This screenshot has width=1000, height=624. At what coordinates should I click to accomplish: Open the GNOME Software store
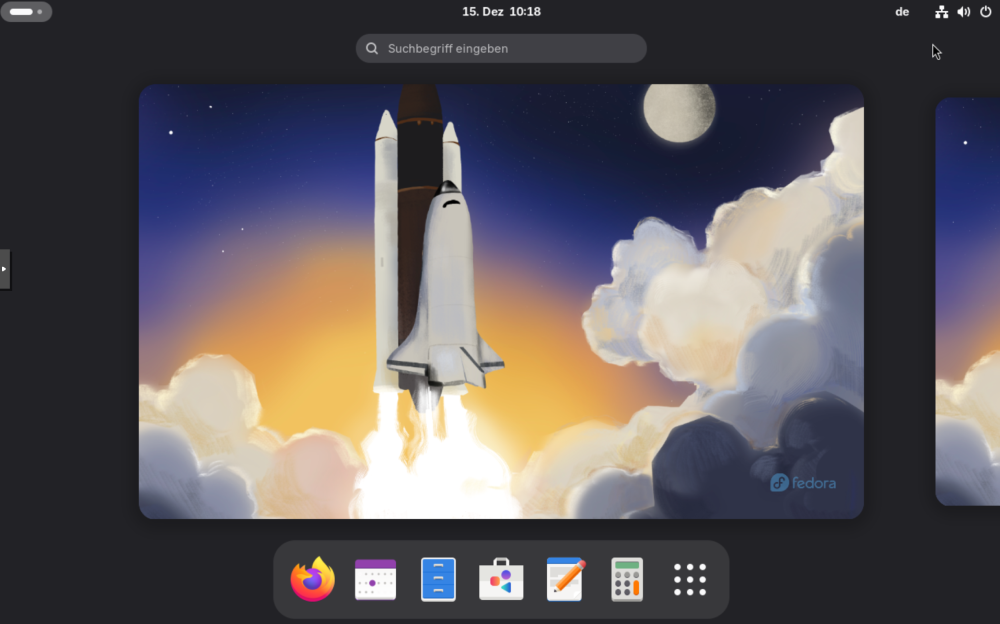(x=500, y=579)
